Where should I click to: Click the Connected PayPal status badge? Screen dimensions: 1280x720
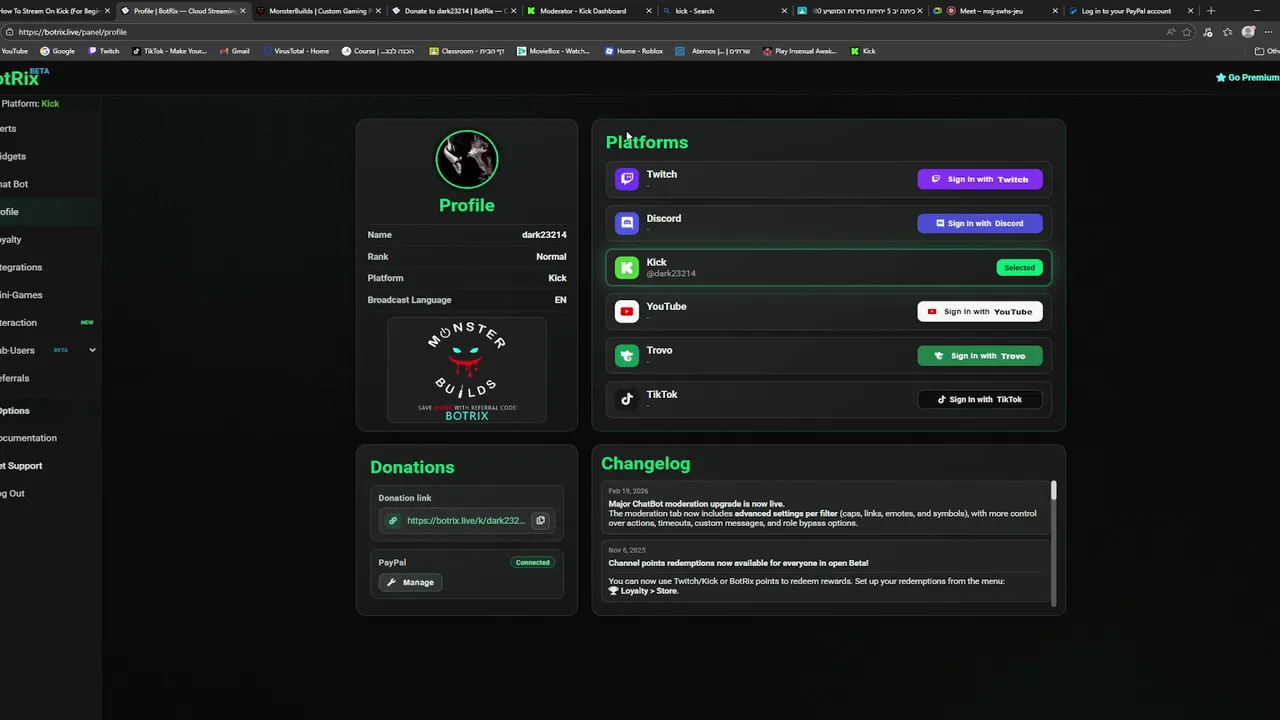(x=533, y=562)
